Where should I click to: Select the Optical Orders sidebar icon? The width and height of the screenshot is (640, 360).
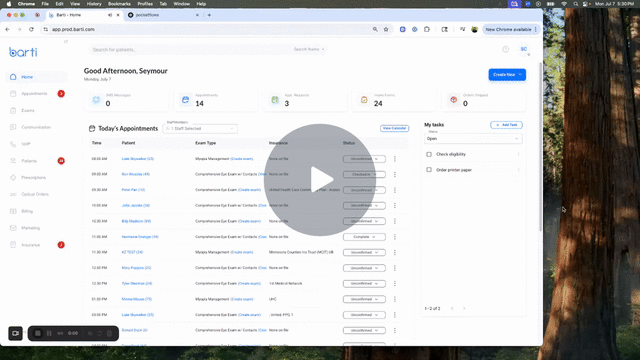point(13,194)
